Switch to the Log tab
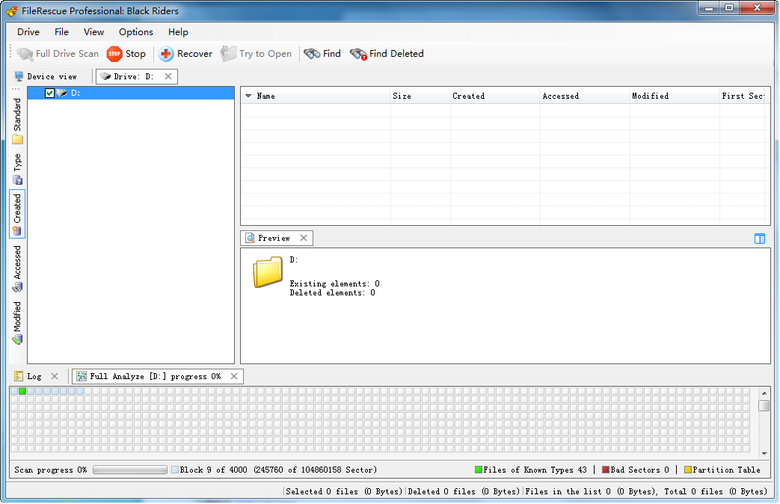 pyautogui.click(x=34, y=376)
